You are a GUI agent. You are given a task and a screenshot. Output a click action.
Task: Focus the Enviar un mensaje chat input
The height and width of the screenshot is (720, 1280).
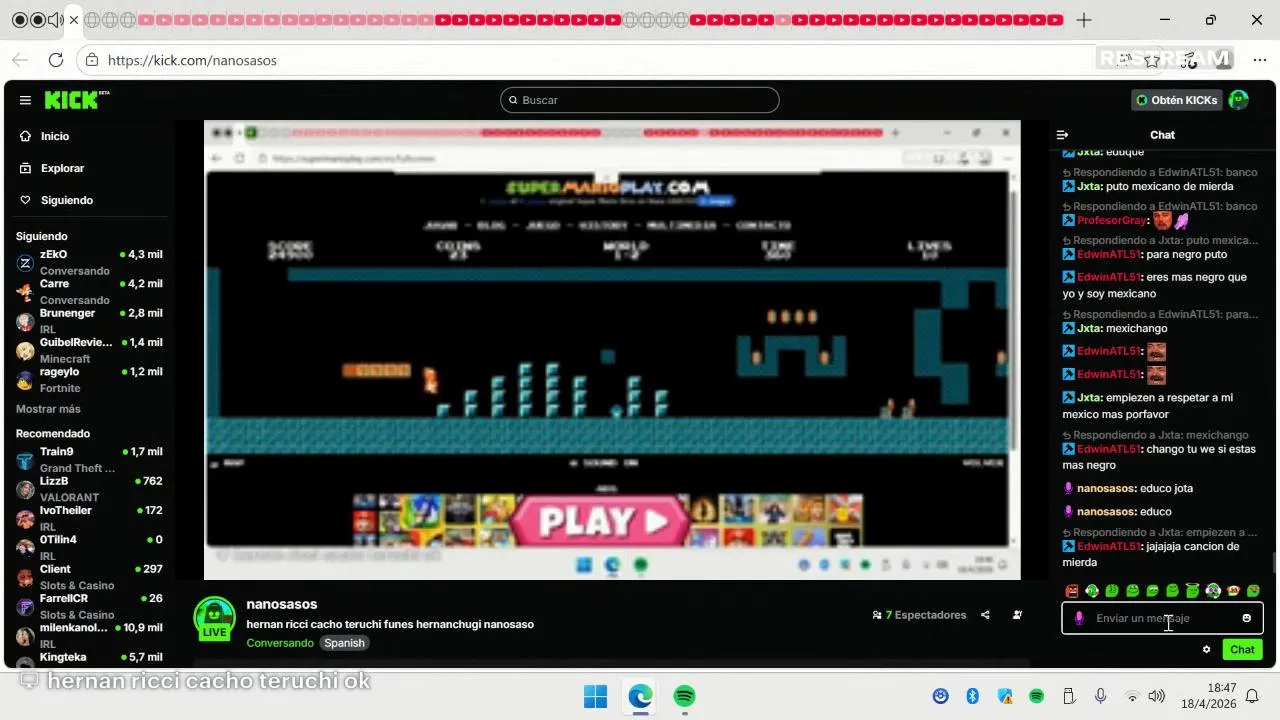click(x=1162, y=618)
